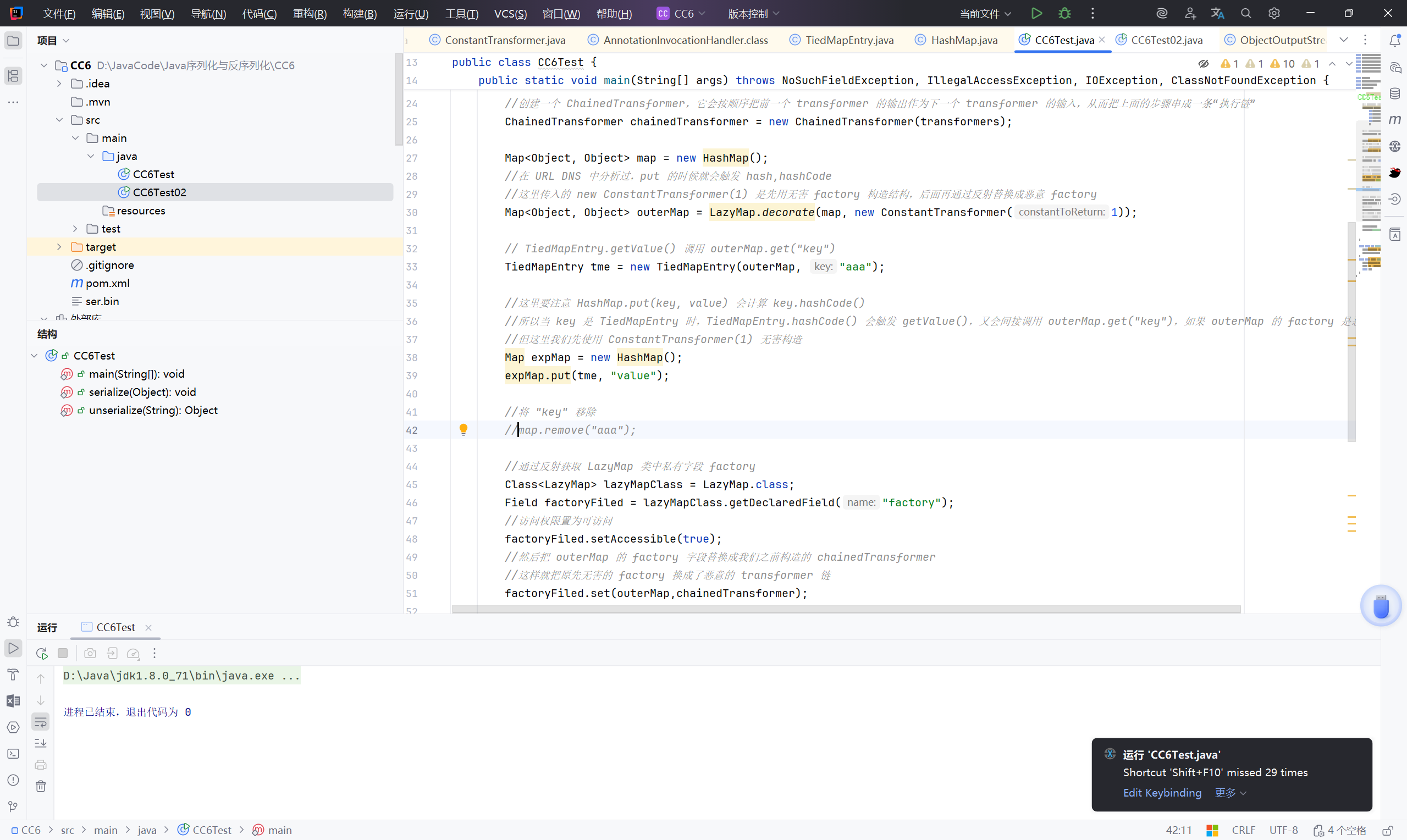Viewport: 1407px width, 840px height.
Task: Open the Terminal tool window icon
Action: (13, 753)
